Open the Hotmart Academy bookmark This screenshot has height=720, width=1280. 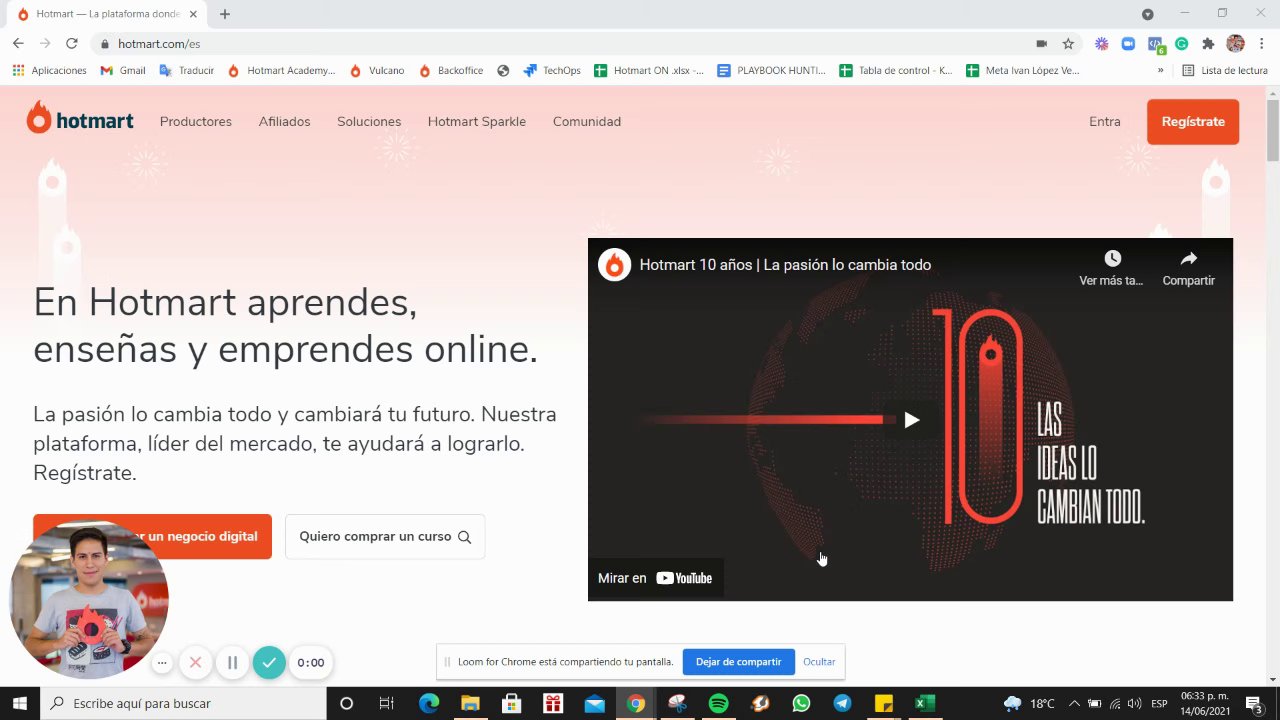pyautogui.click(x=281, y=71)
